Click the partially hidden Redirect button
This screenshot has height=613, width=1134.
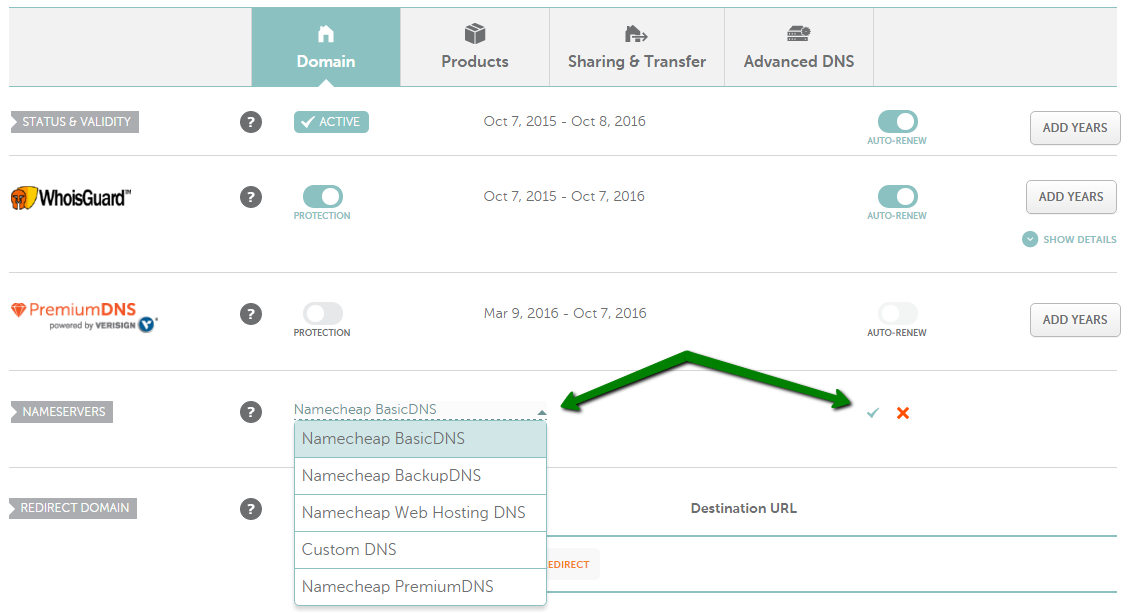(x=573, y=565)
